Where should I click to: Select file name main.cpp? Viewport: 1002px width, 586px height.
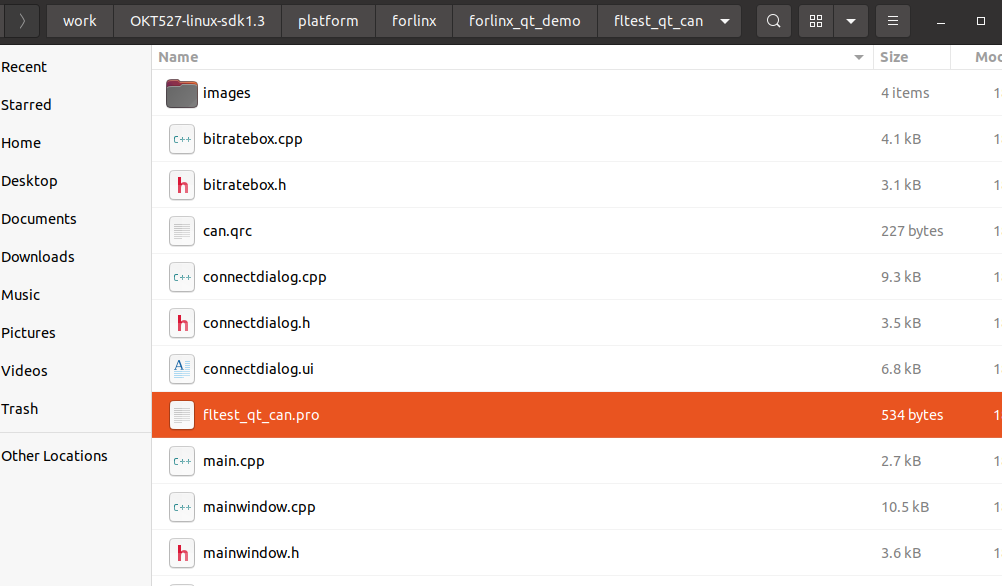pyautogui.click(x=234, y=461)
